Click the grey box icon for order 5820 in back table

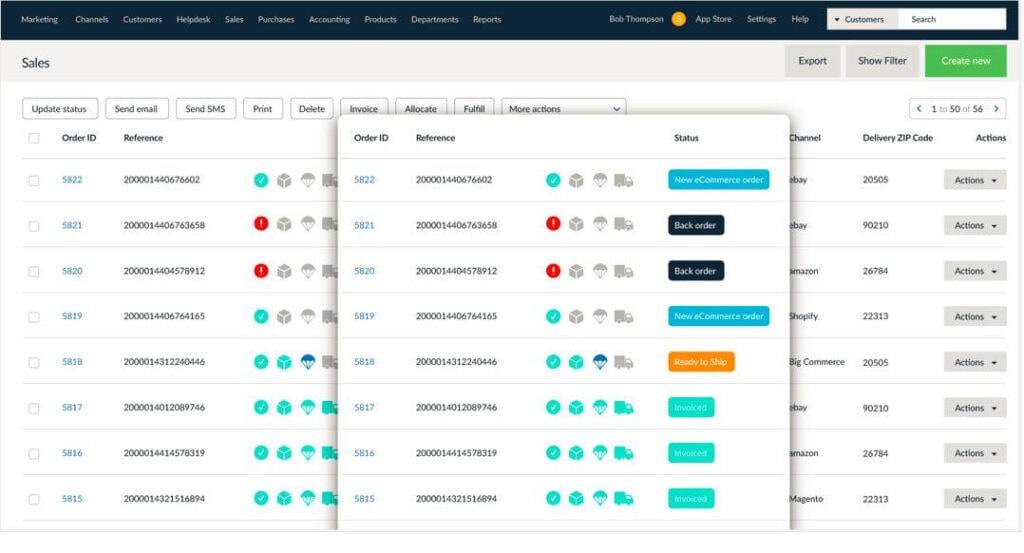click(284, 271)
